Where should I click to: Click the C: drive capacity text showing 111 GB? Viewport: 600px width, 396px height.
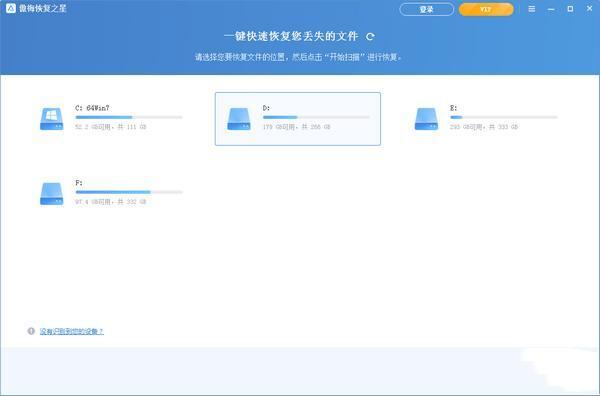click(111, 127)
